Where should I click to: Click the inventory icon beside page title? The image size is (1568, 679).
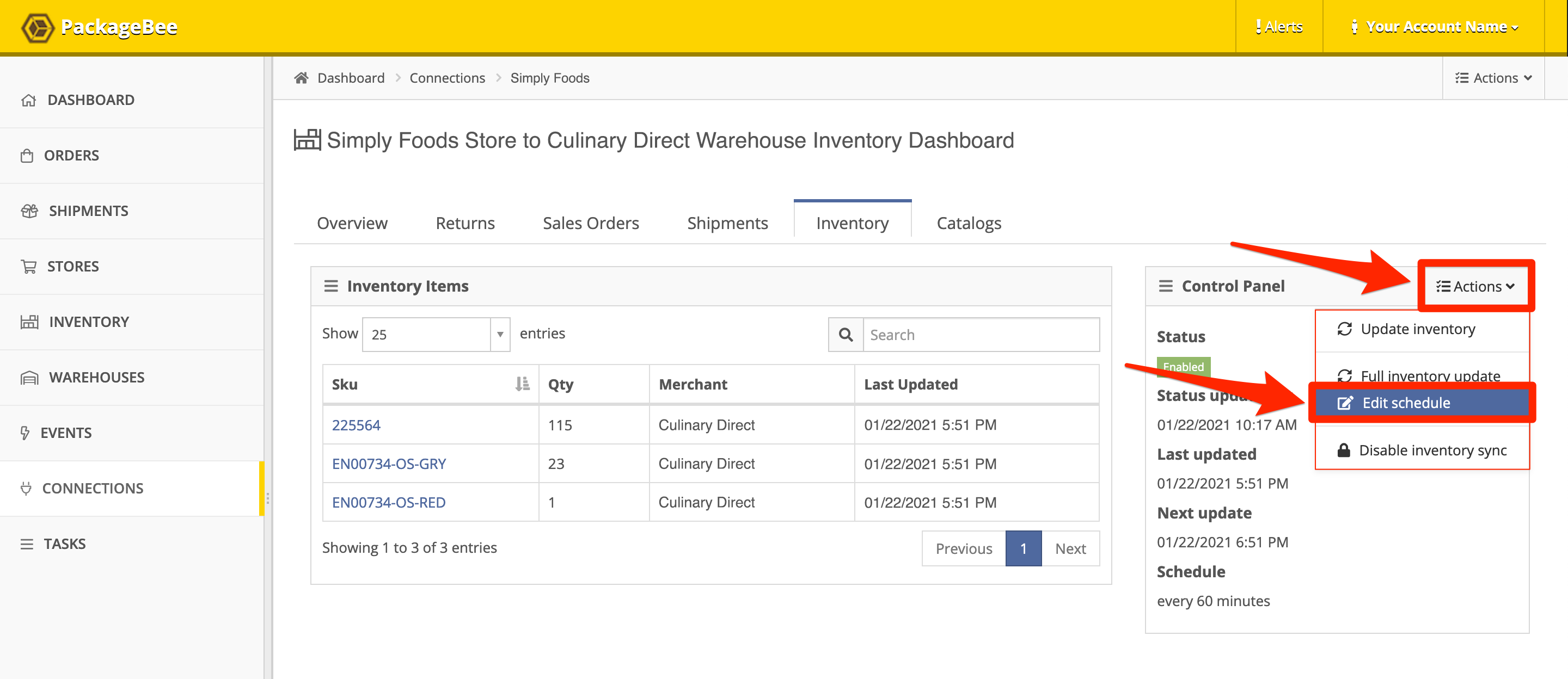(x=308, y=139)
